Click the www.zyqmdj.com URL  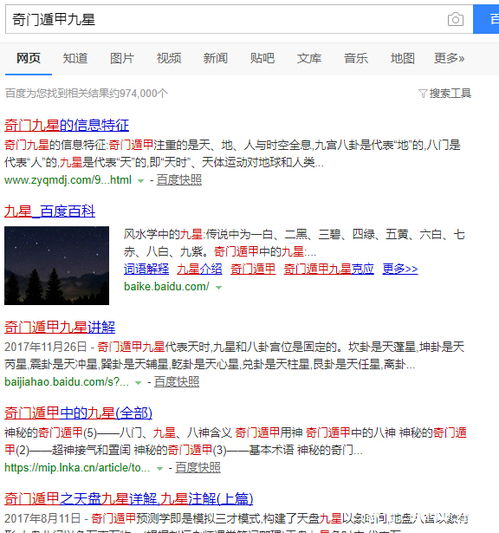68,180
